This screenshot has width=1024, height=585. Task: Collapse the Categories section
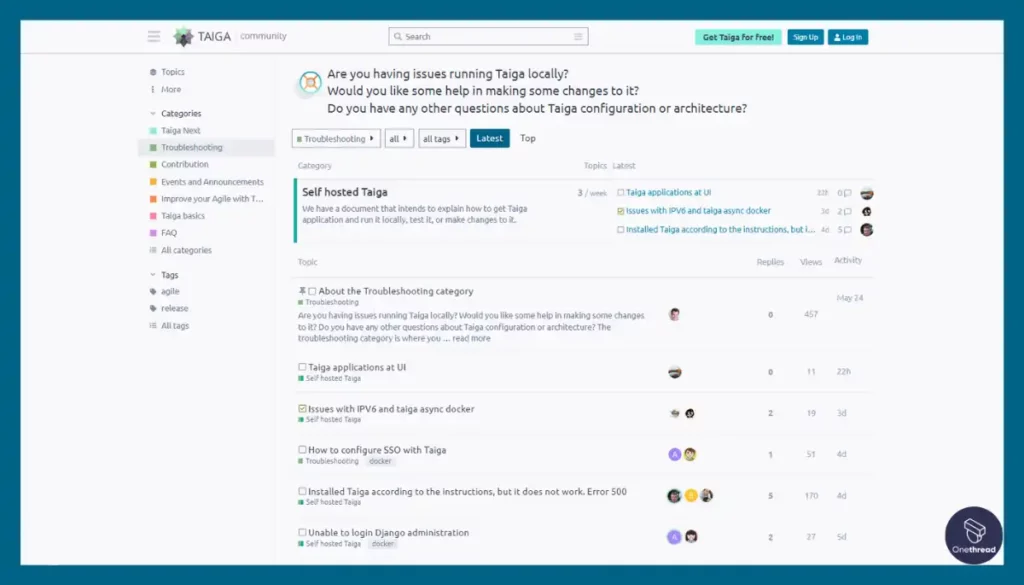pos(155,113)
